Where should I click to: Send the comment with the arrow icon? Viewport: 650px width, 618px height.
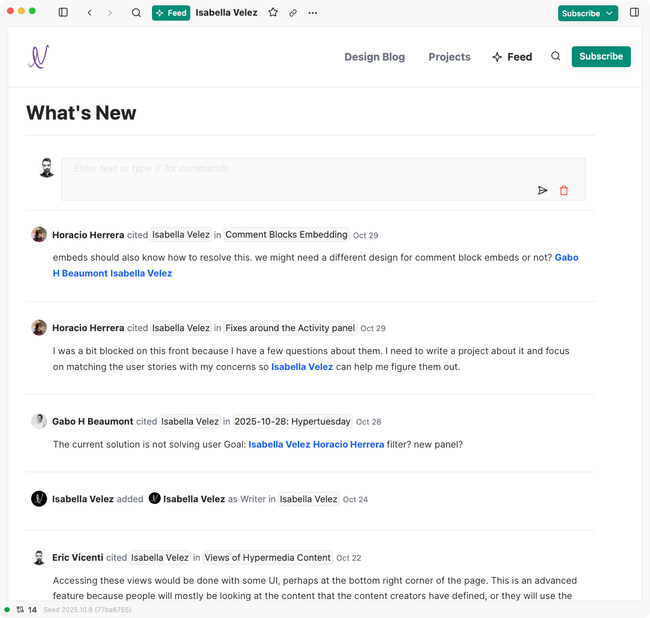point(543,190)
